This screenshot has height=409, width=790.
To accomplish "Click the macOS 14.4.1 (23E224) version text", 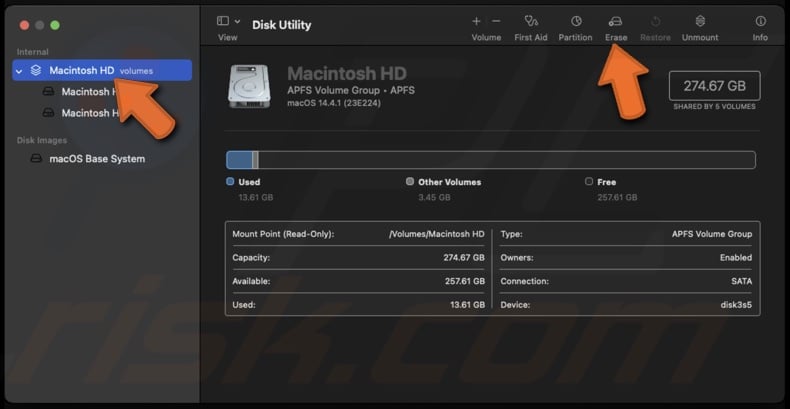I will click(x=334, y=103).
